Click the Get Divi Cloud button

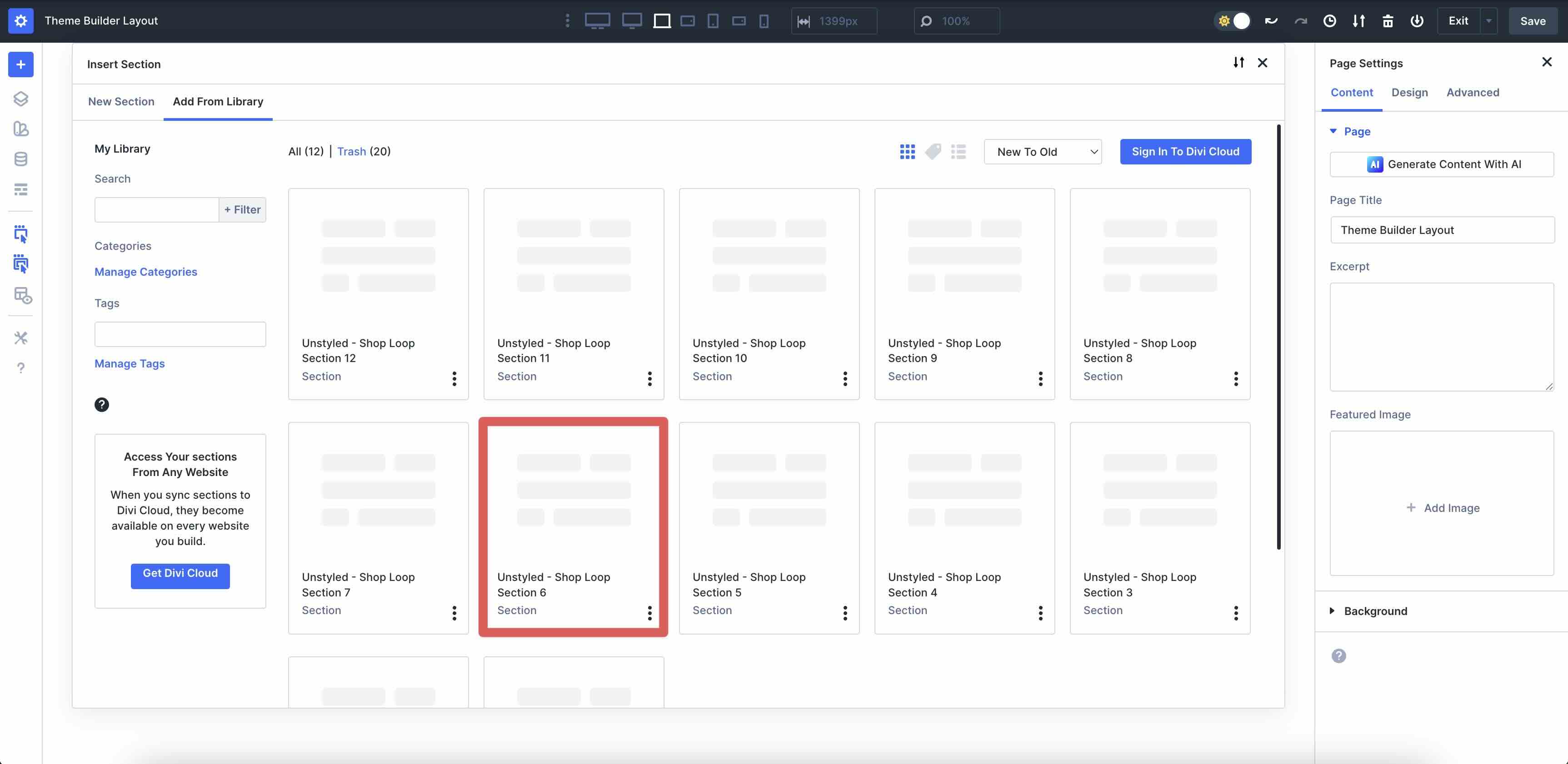tap(180, 573)
